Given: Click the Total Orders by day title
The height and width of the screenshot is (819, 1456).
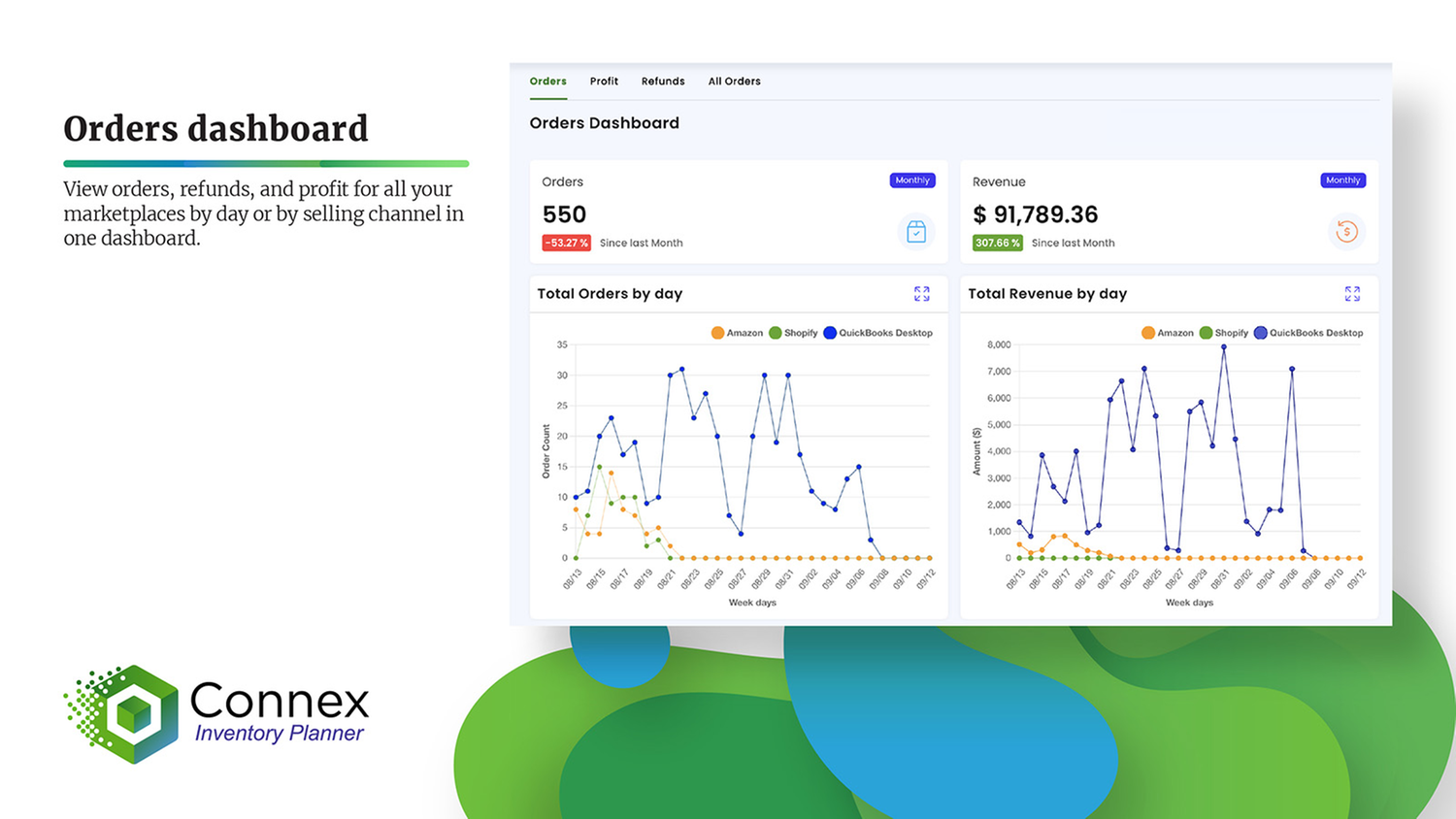Looking at the screenshot, I should click(x=610, y=293).
